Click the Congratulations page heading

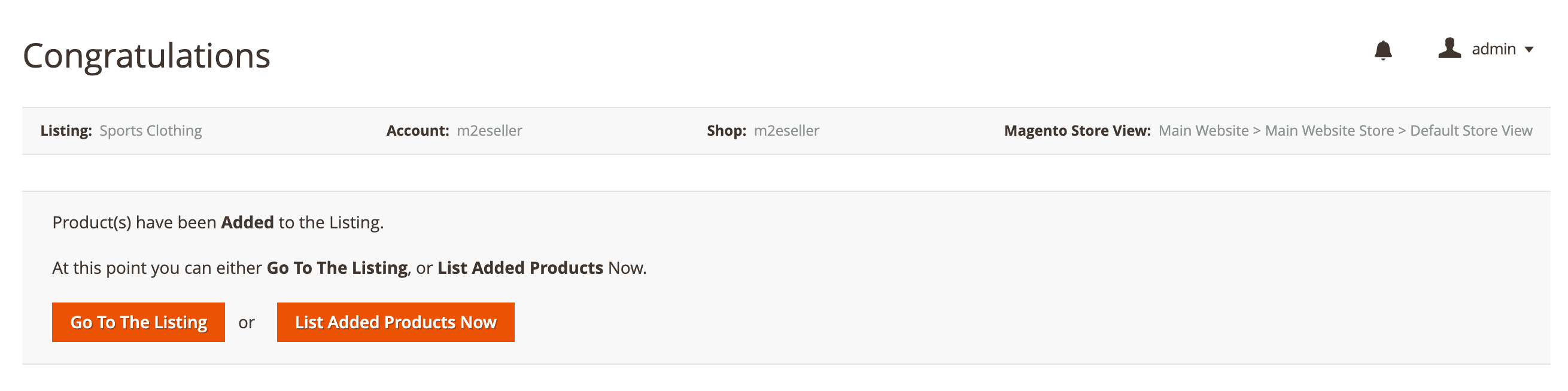click(x=146, y=56)
